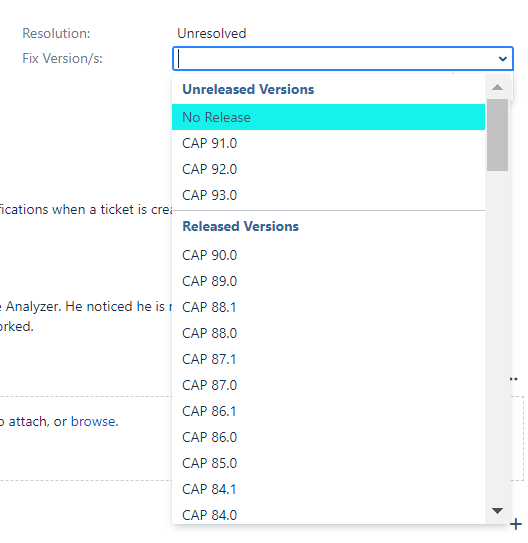
Task: Click the plus icon at bottom right
Action: pos(516,524)
